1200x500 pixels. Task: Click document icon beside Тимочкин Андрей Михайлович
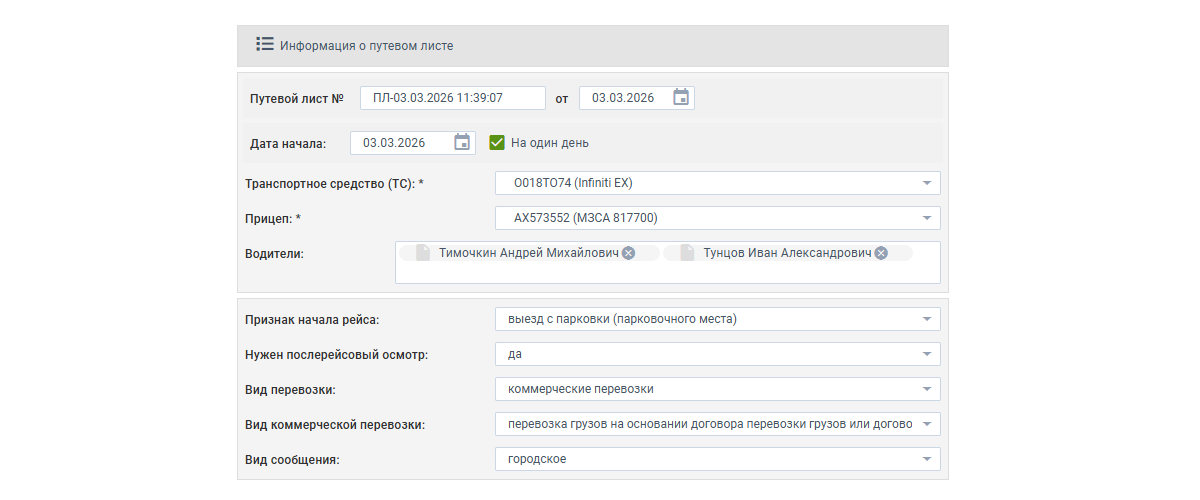click(422, 254)
